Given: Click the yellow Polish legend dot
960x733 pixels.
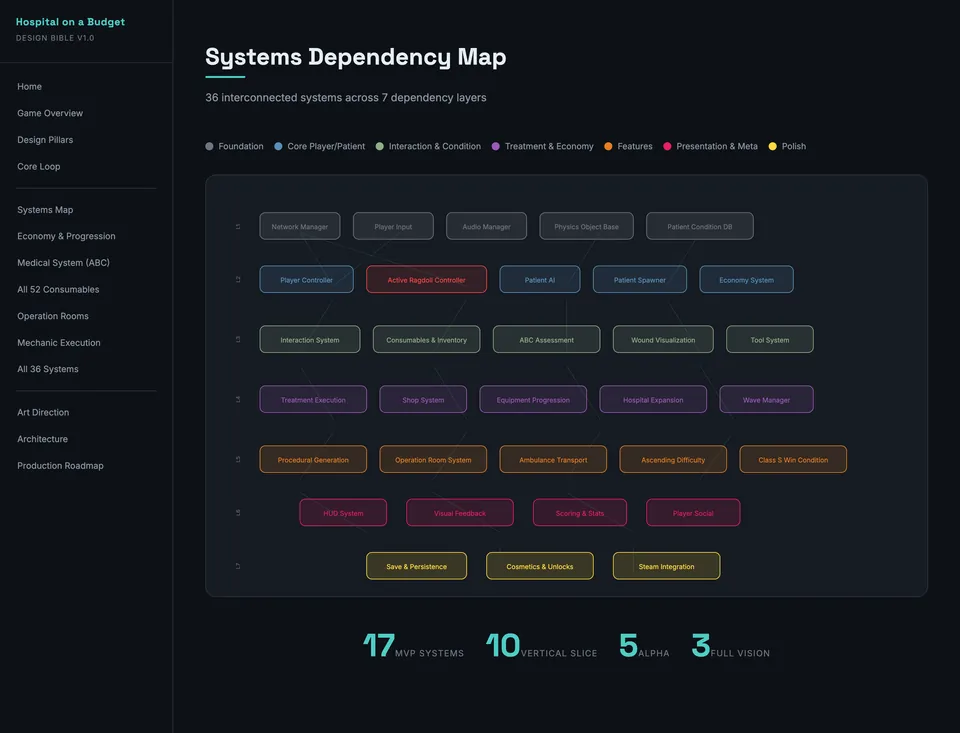Looking at the screenshot, I should click(773, 146).
